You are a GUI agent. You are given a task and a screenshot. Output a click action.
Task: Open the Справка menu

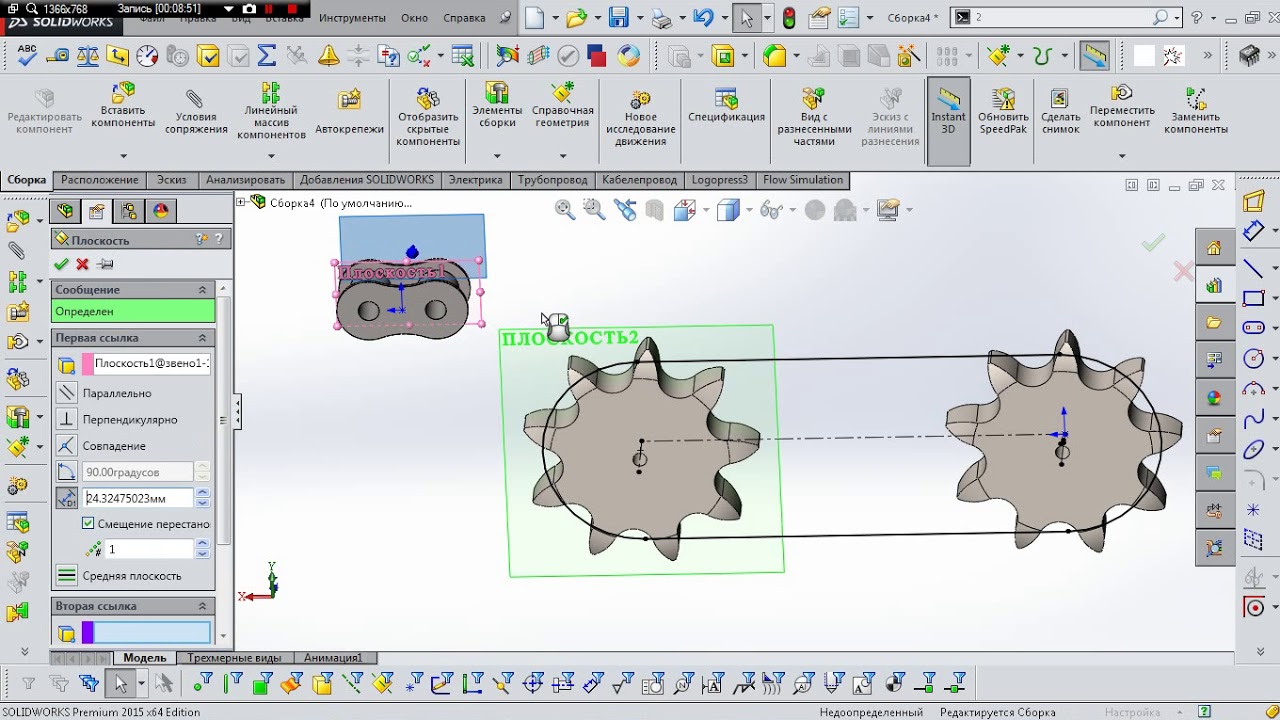click(x=464, y=18)
